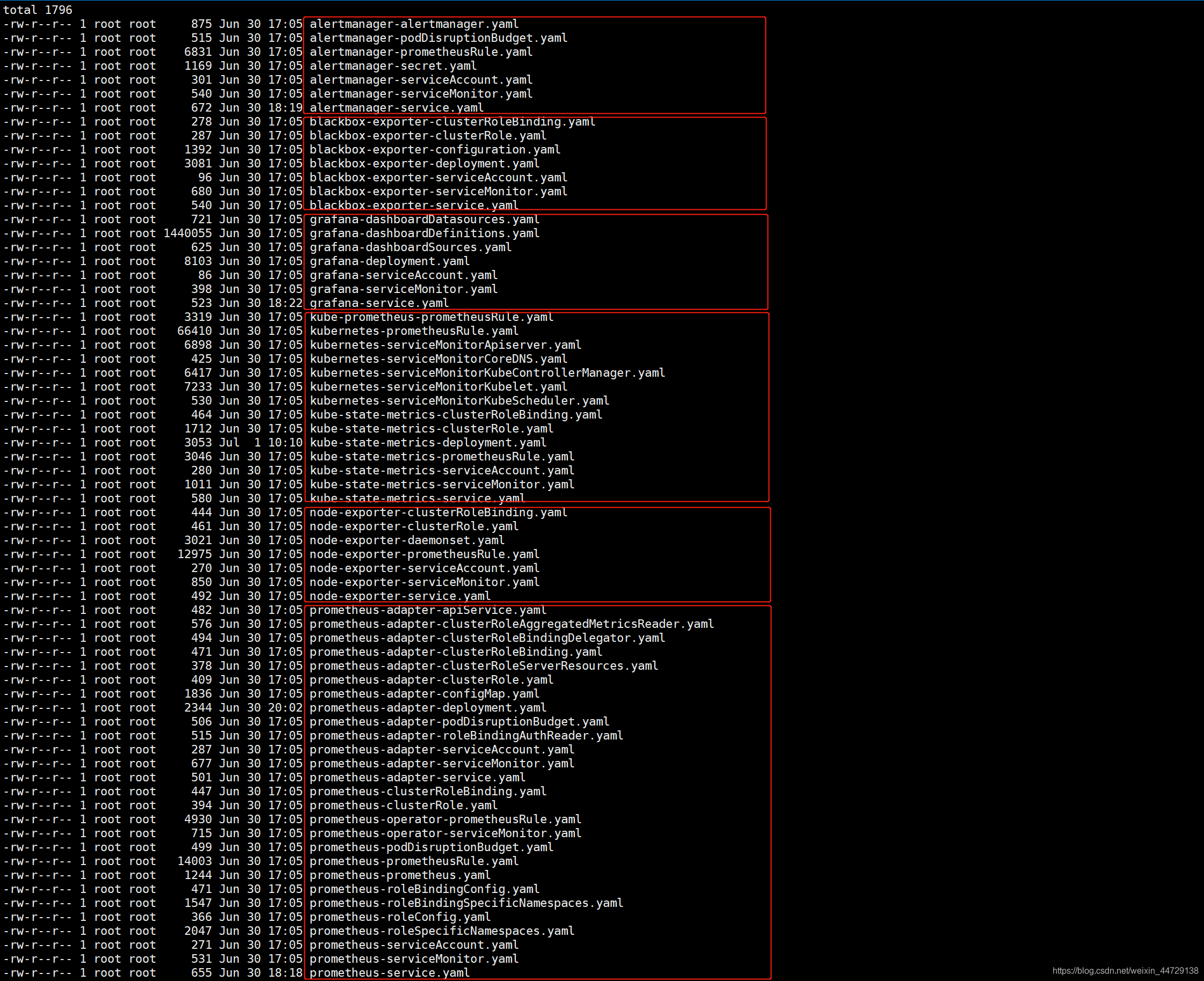Click the 66410 file size value
1204x981 pixels.
point(194,331)
